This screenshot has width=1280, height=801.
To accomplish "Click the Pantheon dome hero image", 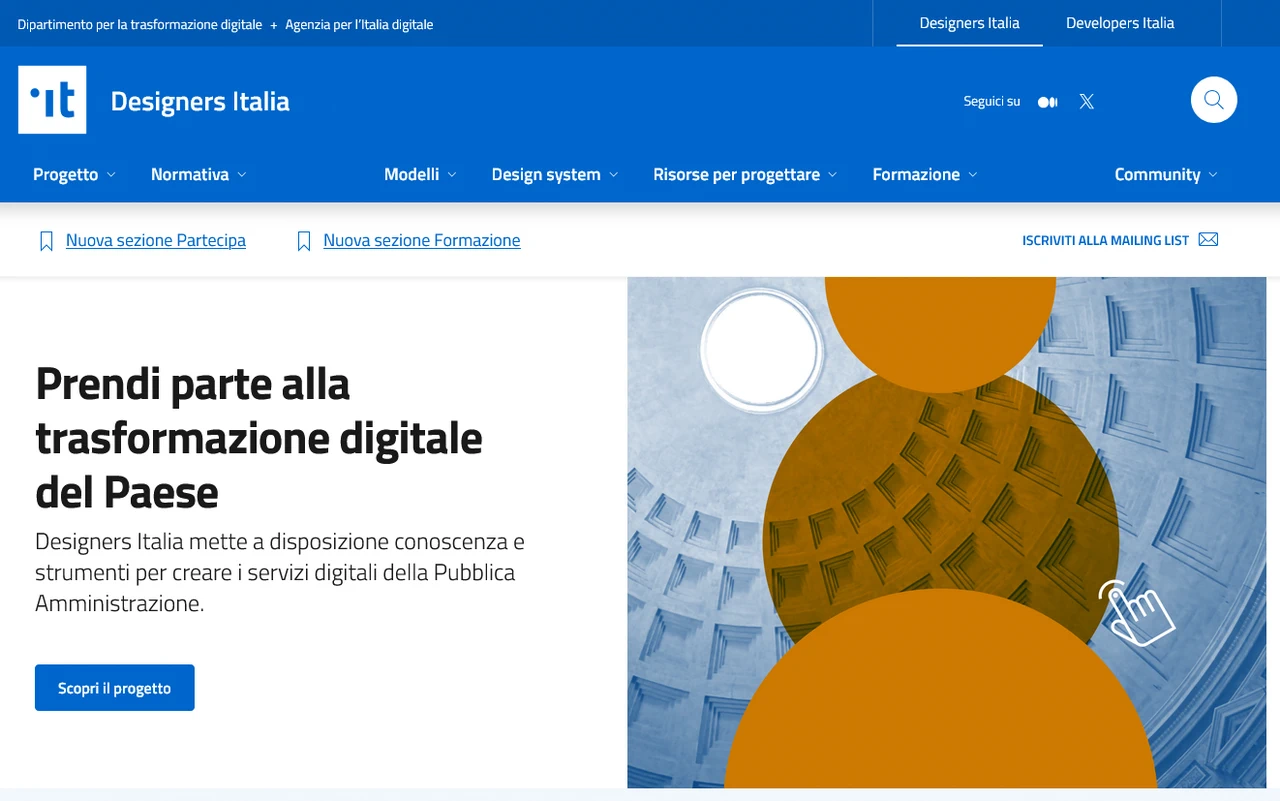I will (947, 533).
